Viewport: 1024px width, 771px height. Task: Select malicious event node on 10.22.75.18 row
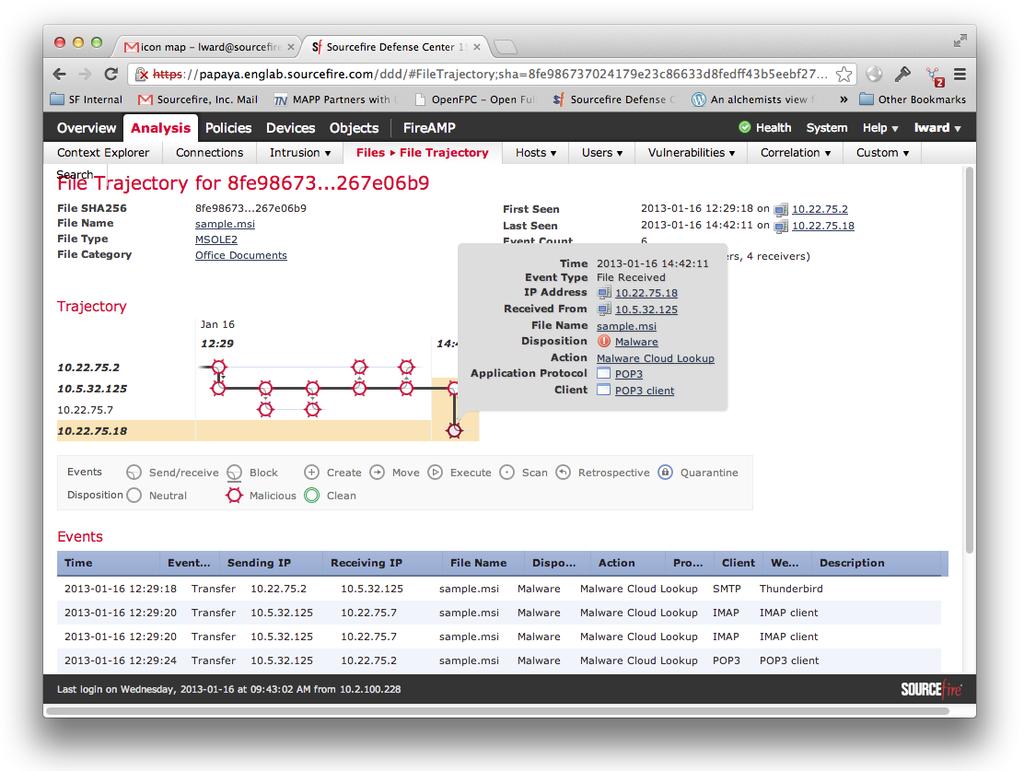coord(454,431)
